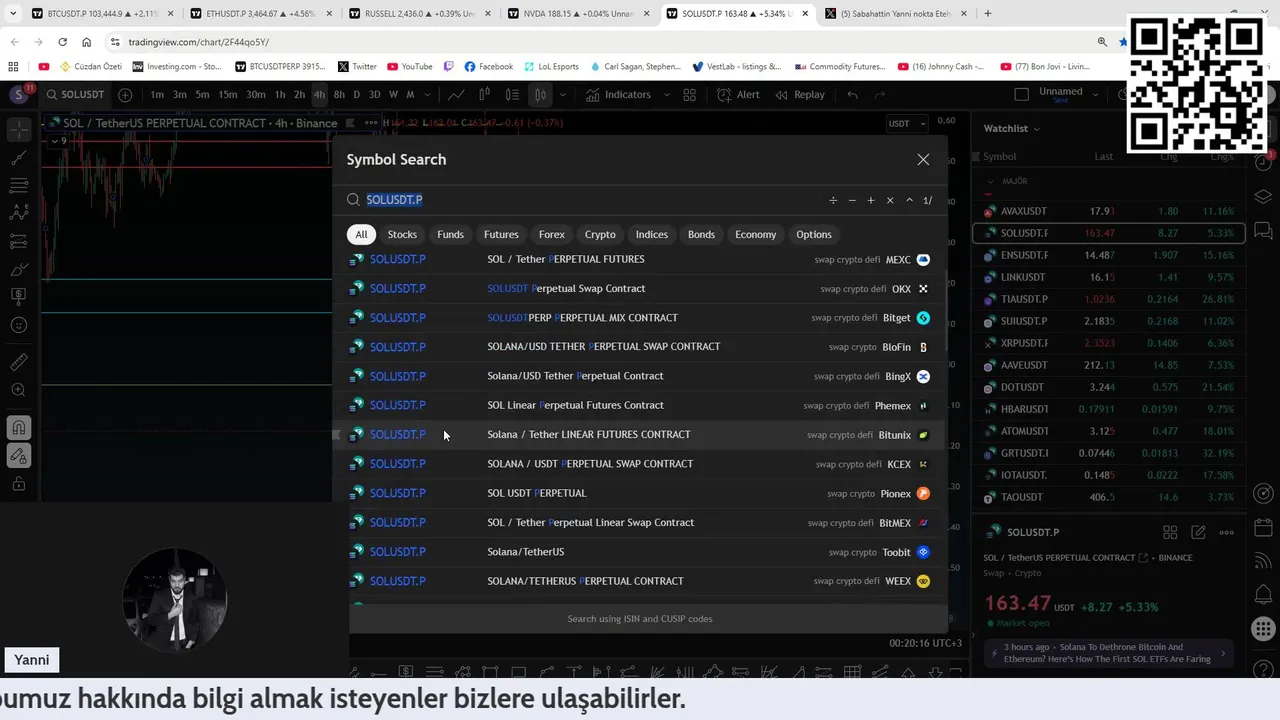1280x720 pixels.
Task: Click the compare or add symbol plus icon
Action: tap(125, 95)
